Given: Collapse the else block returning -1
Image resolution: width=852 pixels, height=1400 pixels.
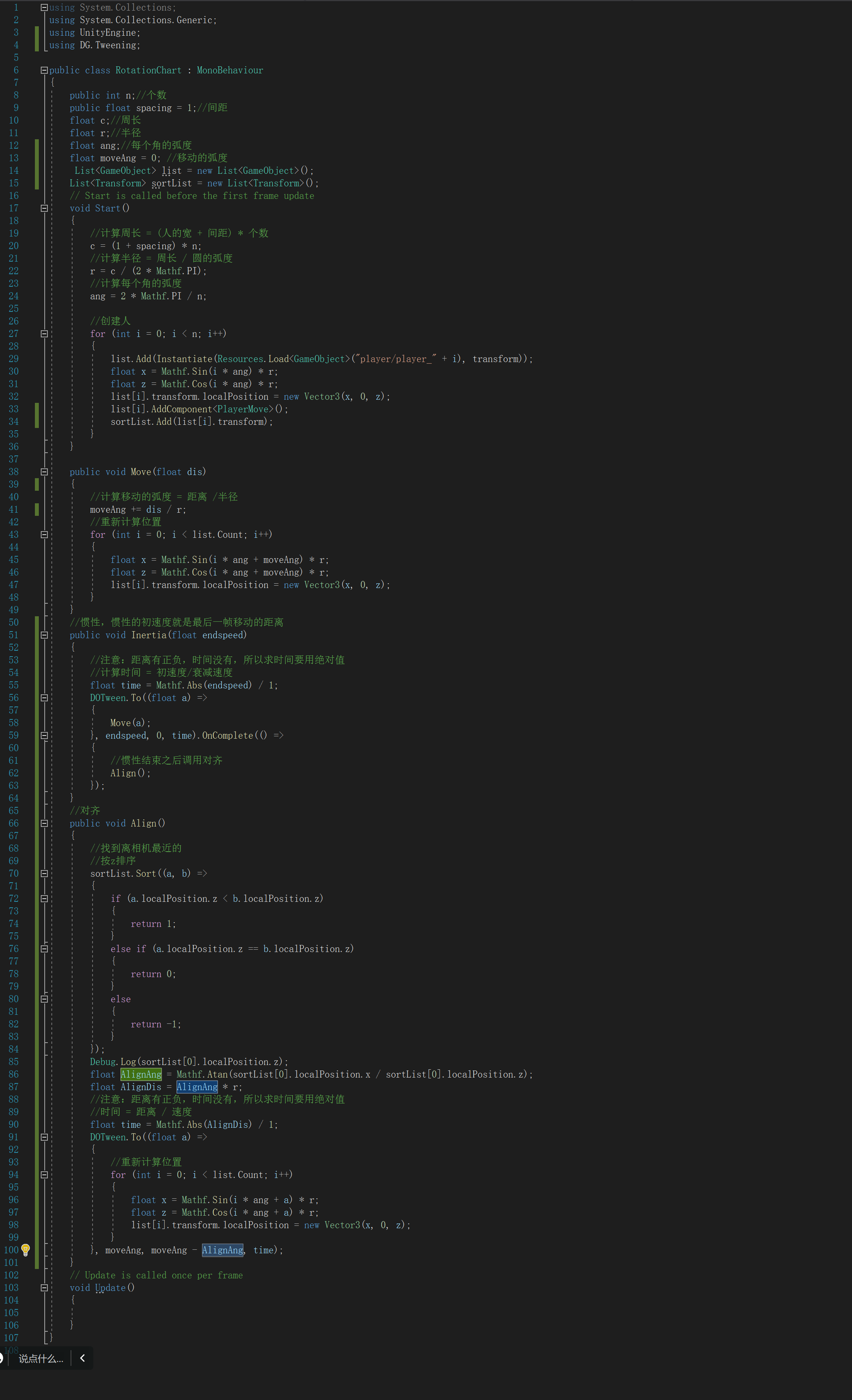Looking at the screenshot, I should [44, 999].
